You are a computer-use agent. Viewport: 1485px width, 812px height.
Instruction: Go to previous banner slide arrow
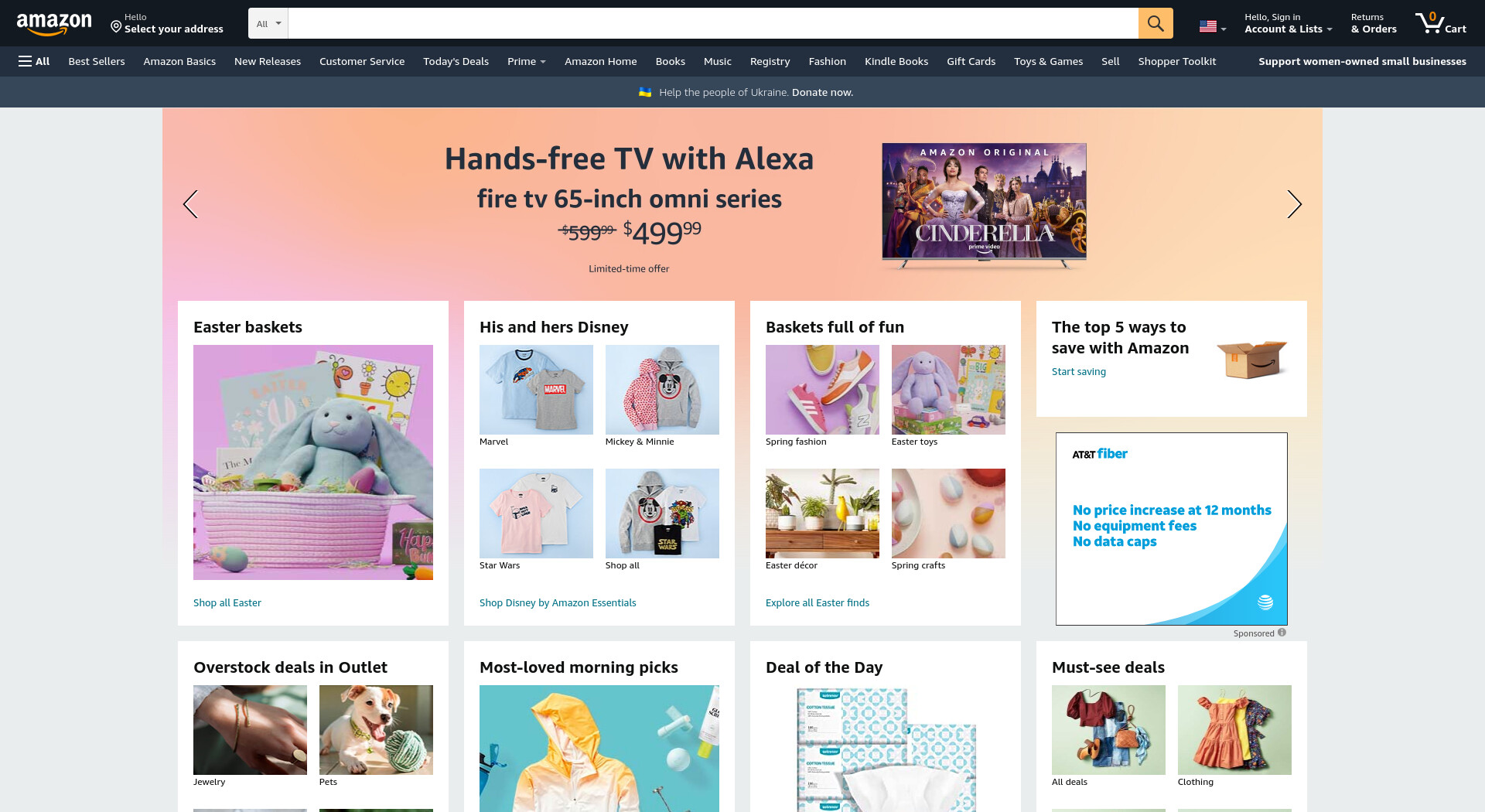[190, 204]
